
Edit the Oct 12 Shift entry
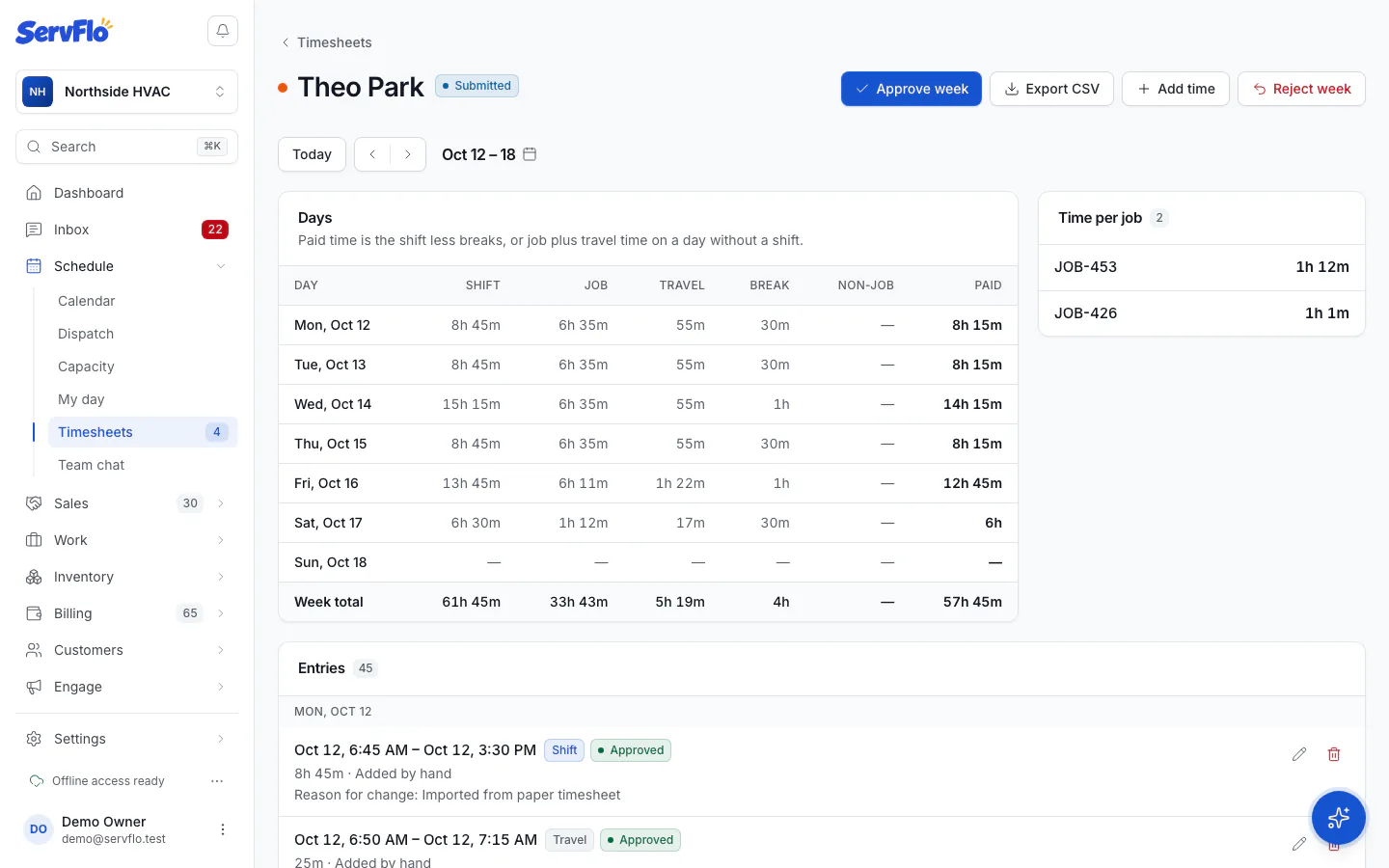pos(1299,754)
